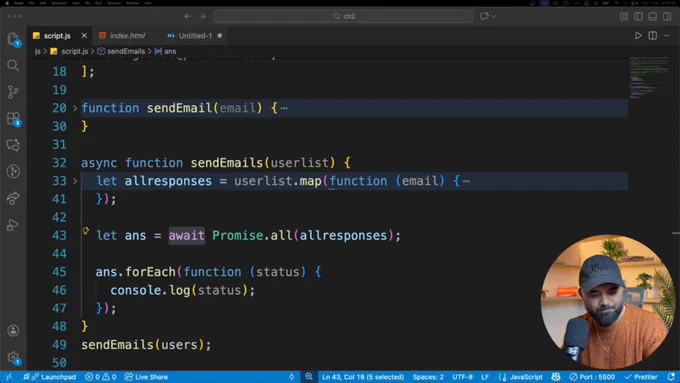Viewport: 680px width, 383px height.
Task: Click line number 45 in the gutter
Action: click(x=59, y=272)
